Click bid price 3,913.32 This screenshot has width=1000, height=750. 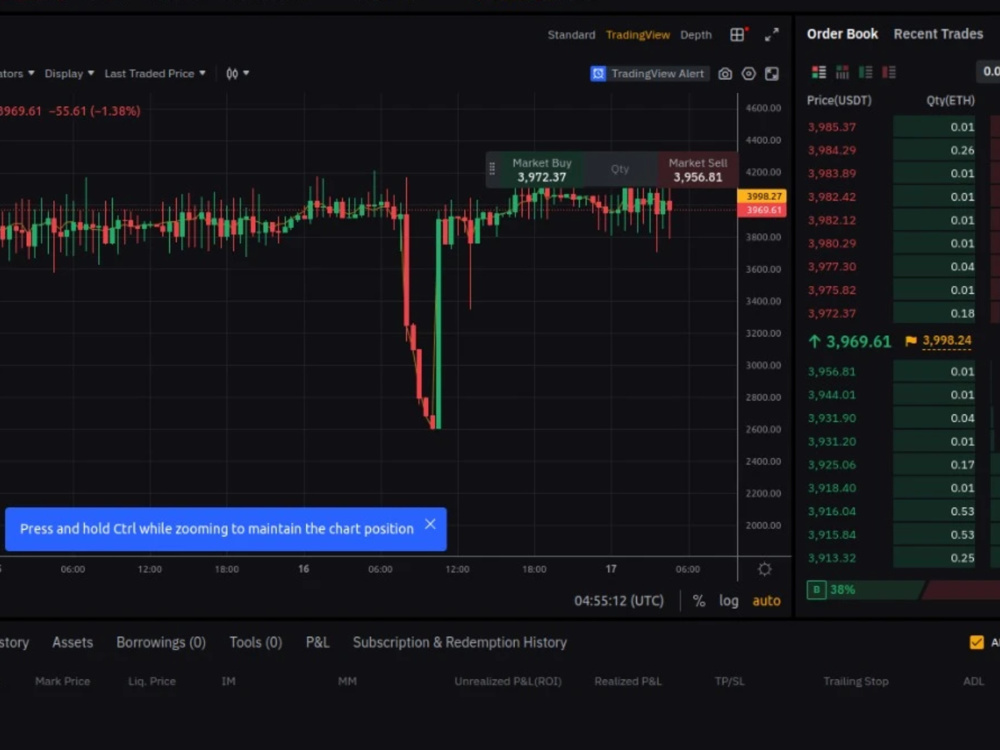832,558
